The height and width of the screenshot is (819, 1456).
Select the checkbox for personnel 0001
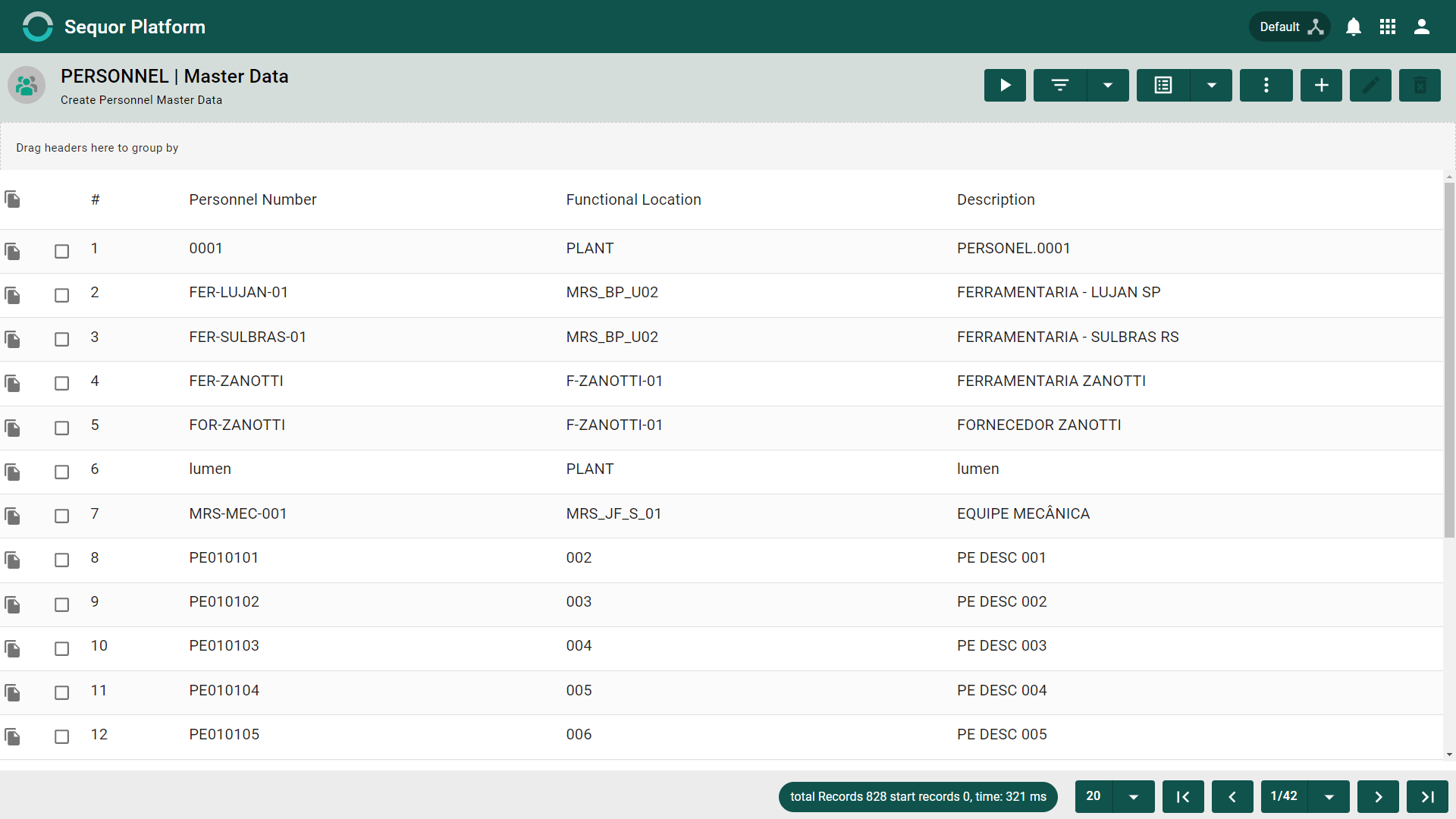point(62,251)
